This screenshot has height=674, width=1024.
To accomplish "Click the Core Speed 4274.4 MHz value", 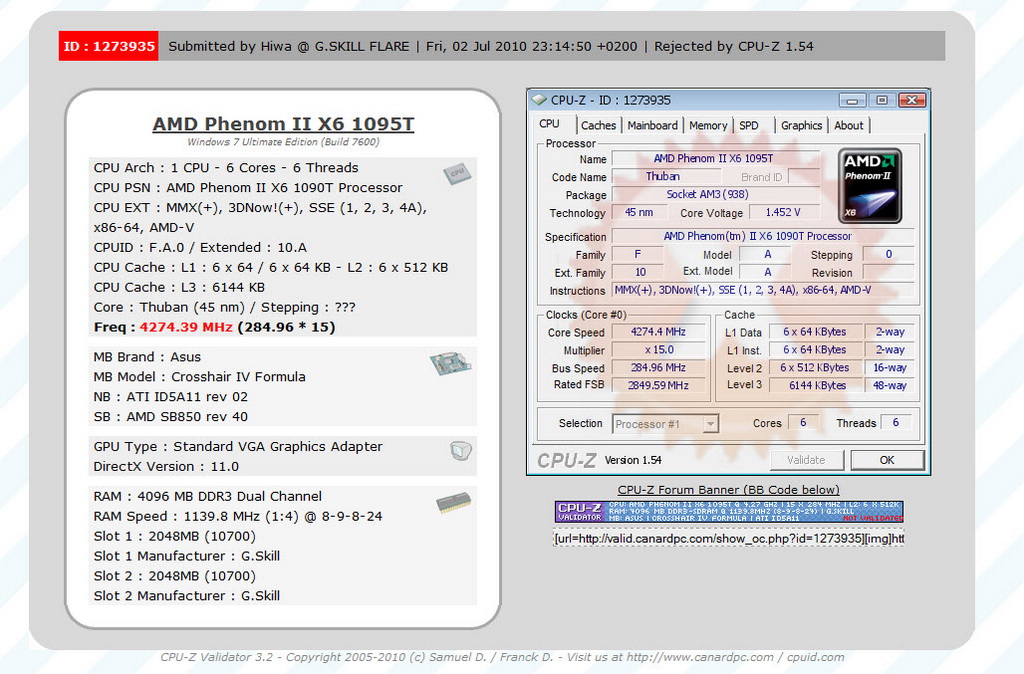I will pos(658,332).
